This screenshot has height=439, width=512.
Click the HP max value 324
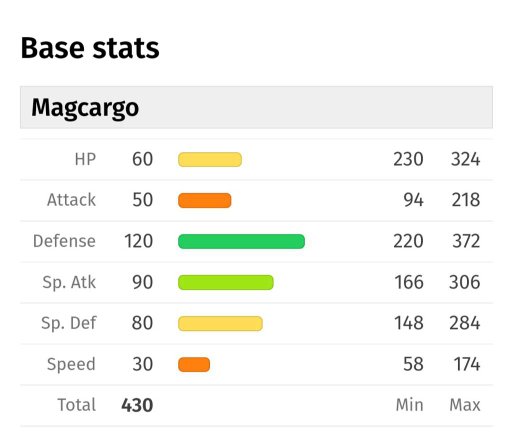click(x=465, y=159)
